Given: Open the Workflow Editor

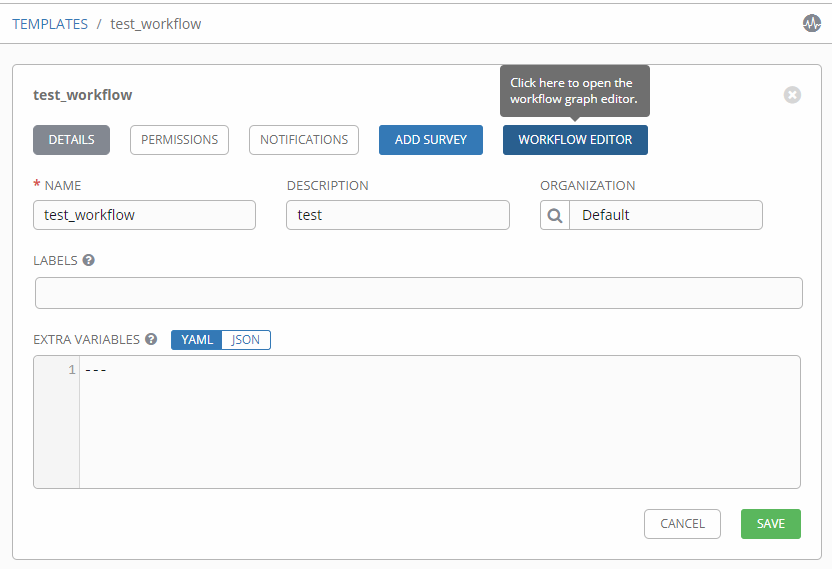Looking at the screenshot, I should [x=575, y=140].
